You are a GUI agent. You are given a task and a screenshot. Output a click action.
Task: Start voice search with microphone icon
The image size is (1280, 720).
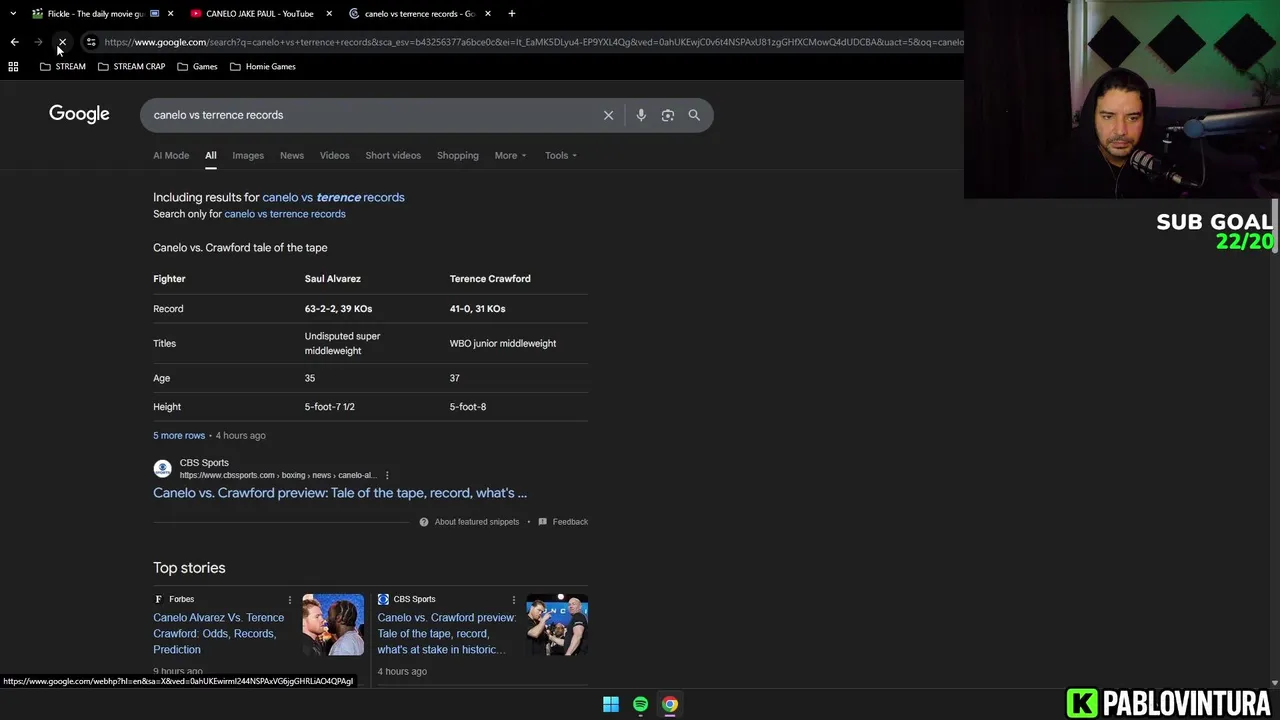click(641, 115)
